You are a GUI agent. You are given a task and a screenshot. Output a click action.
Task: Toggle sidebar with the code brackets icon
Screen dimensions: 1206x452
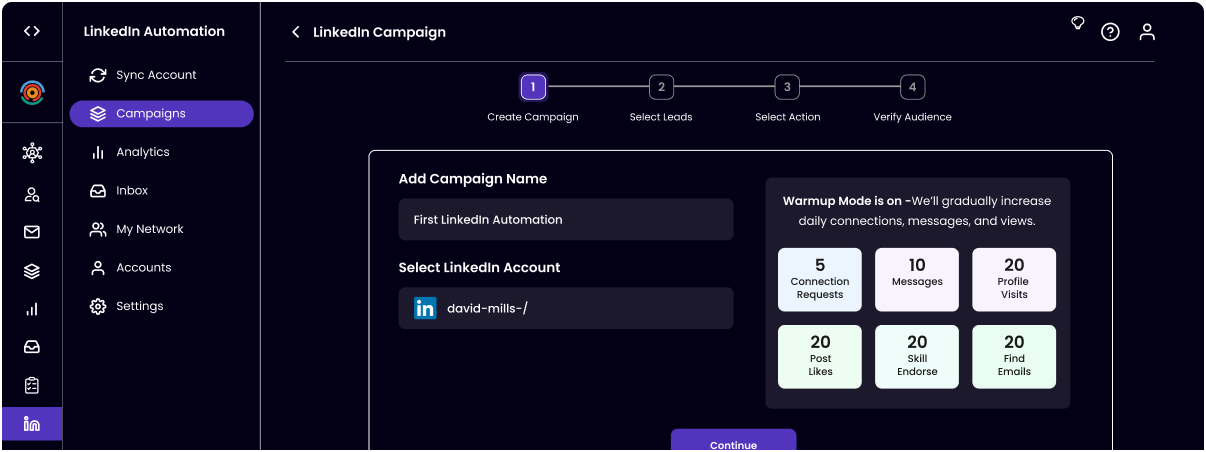[x=32, y=31]
